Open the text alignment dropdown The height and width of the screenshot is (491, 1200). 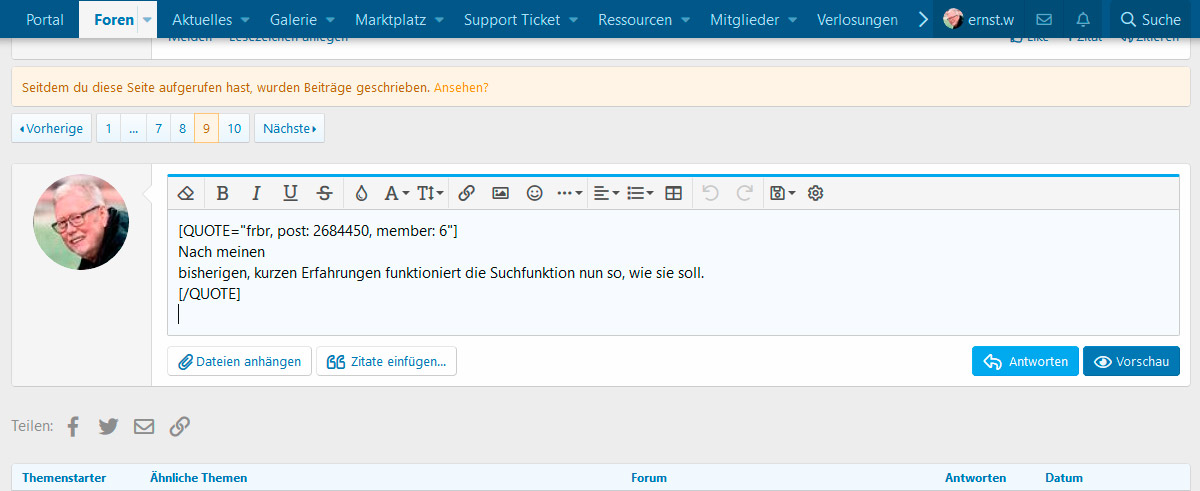click(606, 193)
